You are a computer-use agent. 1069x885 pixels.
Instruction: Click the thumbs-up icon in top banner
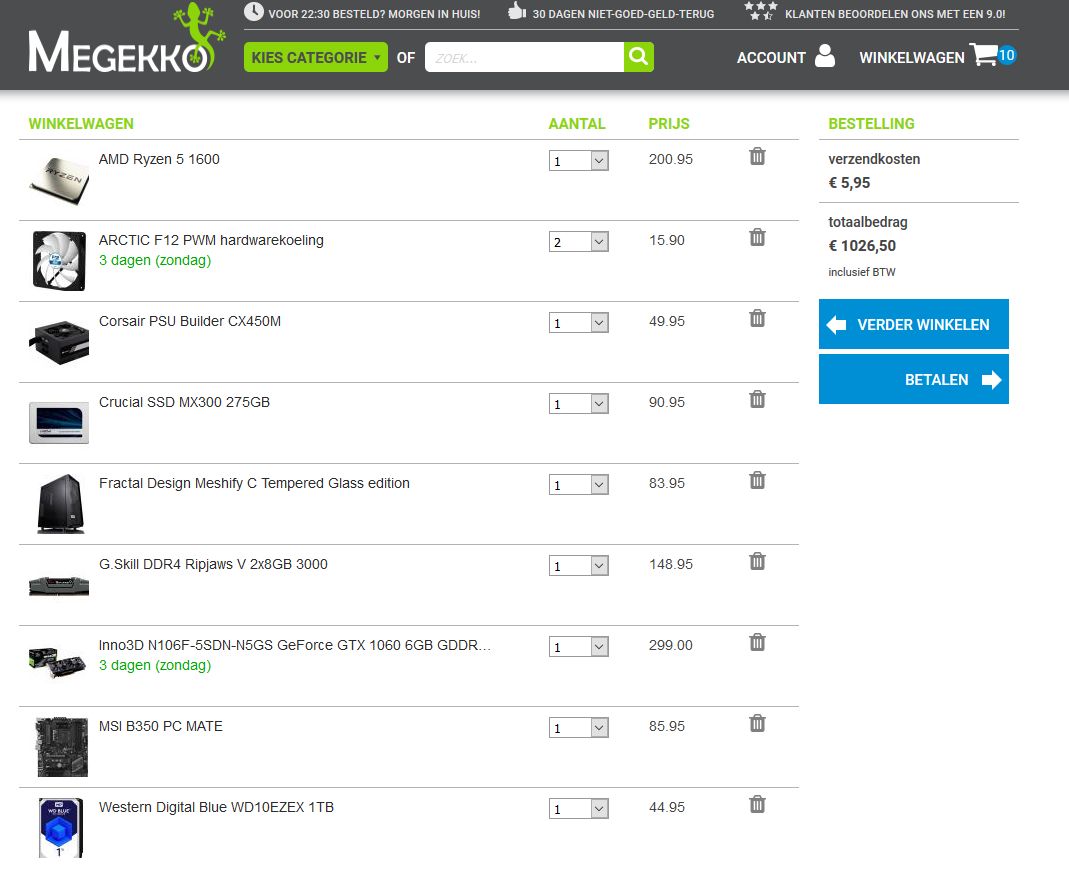[517, 11]
